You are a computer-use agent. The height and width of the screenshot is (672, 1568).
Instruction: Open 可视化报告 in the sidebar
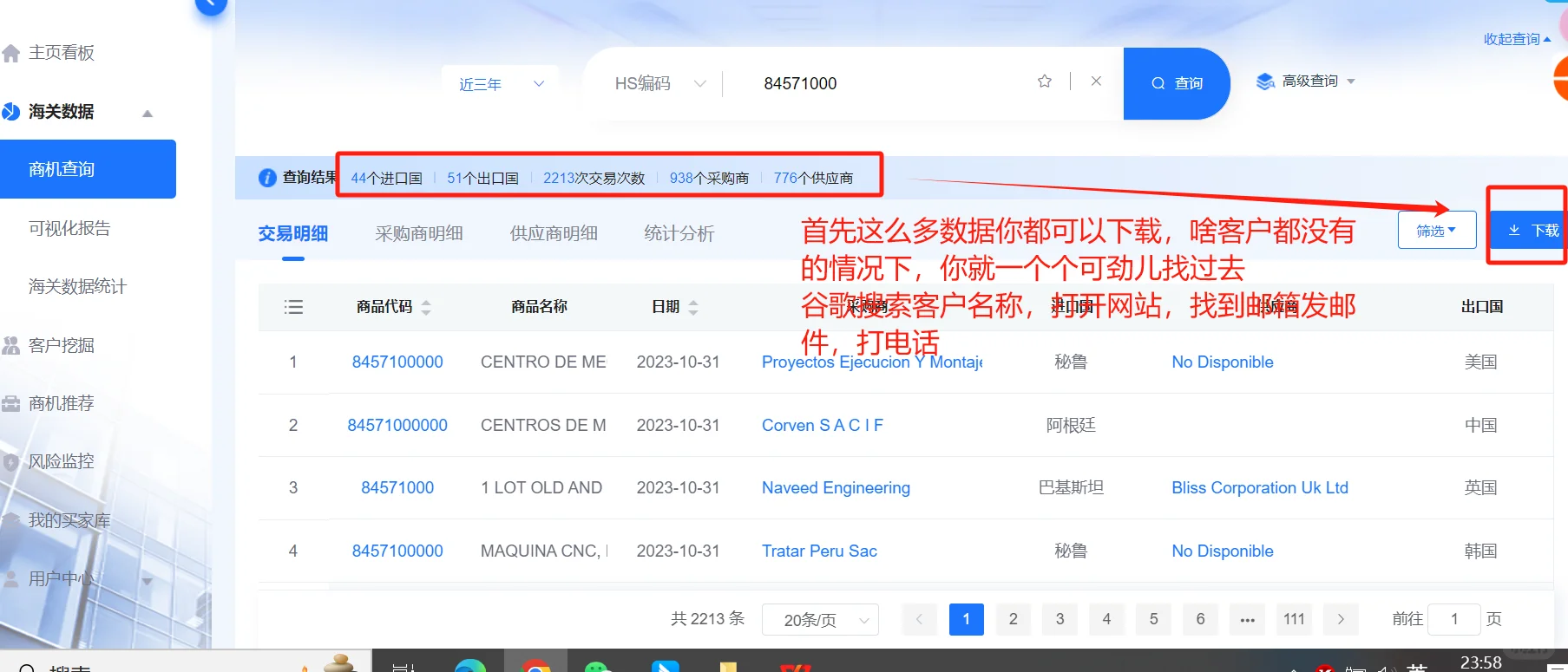pyautogui.click(x=69, y=228)
